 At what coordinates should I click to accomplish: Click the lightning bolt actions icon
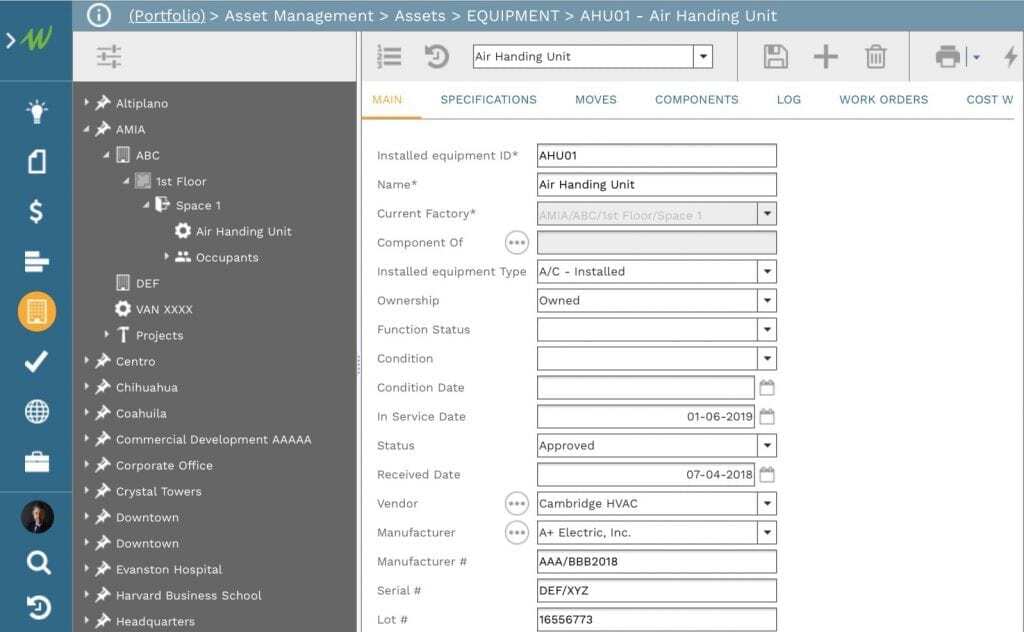point(1011,56)
